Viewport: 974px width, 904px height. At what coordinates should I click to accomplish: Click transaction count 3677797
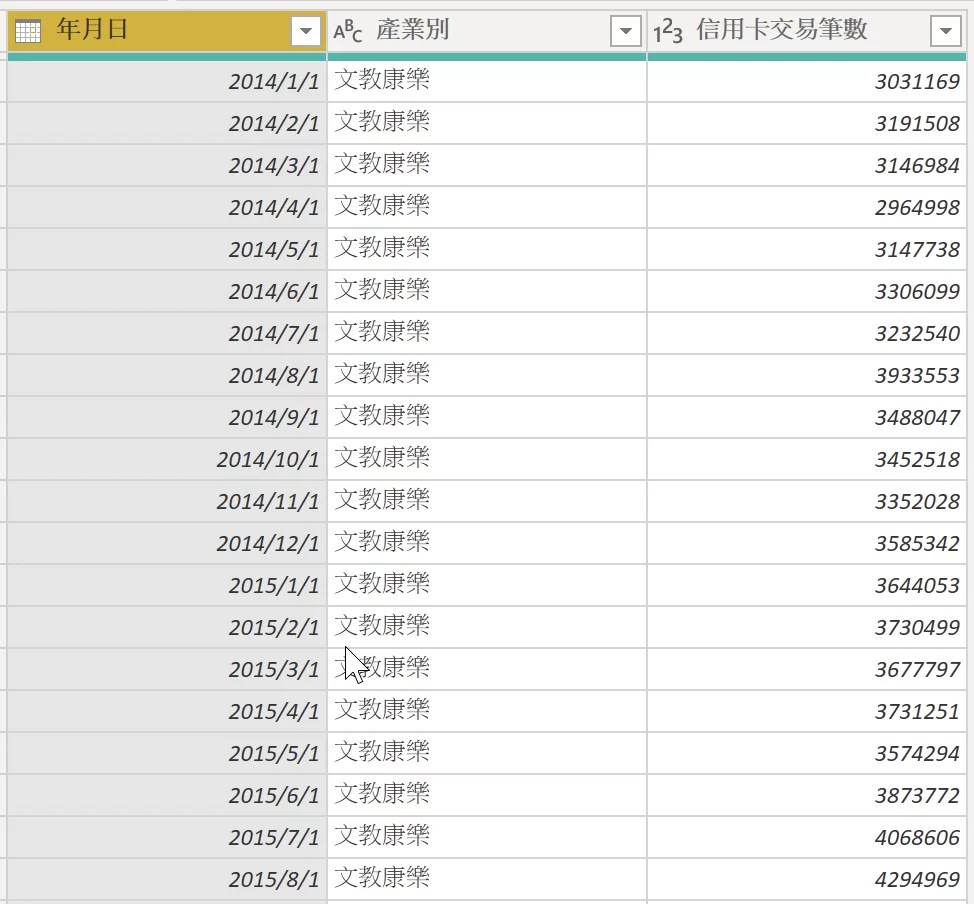807,669
